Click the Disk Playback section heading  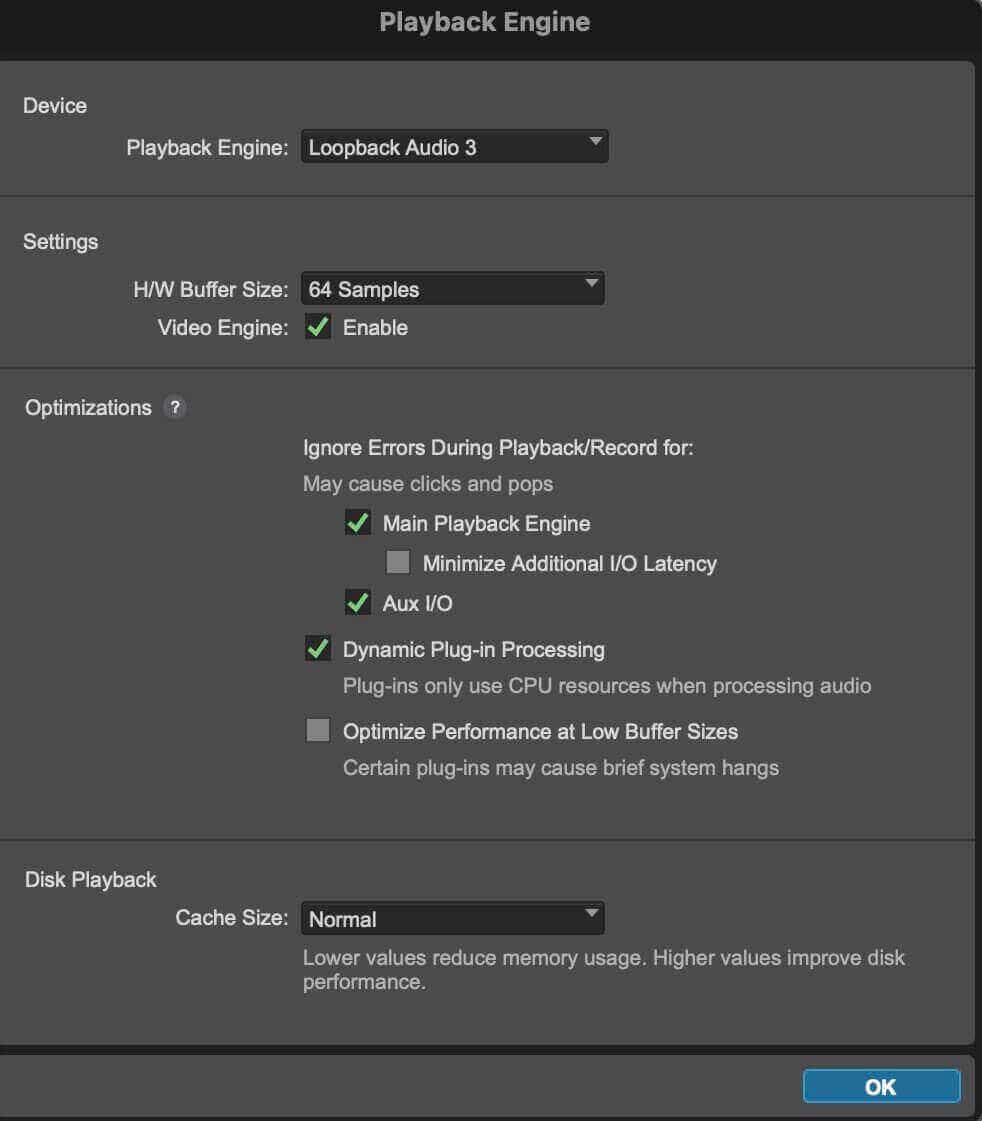coord(91,879)
